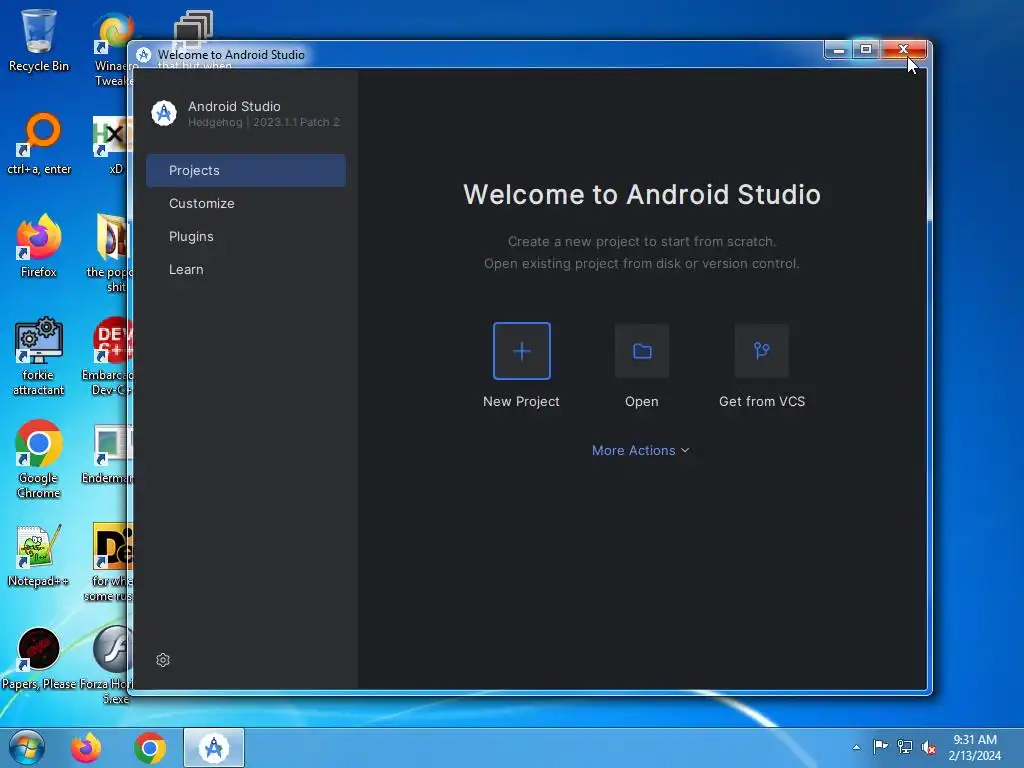Viewport: 1024px width, 768px height.
Task: Select the Notepad++ desktop shortcut
Action: pos(39,555)
